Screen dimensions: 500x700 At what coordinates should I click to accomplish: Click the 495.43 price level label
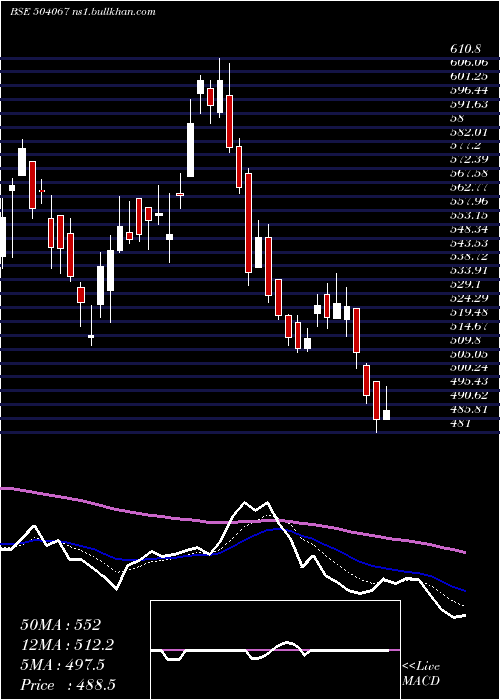tap(469, 381)
